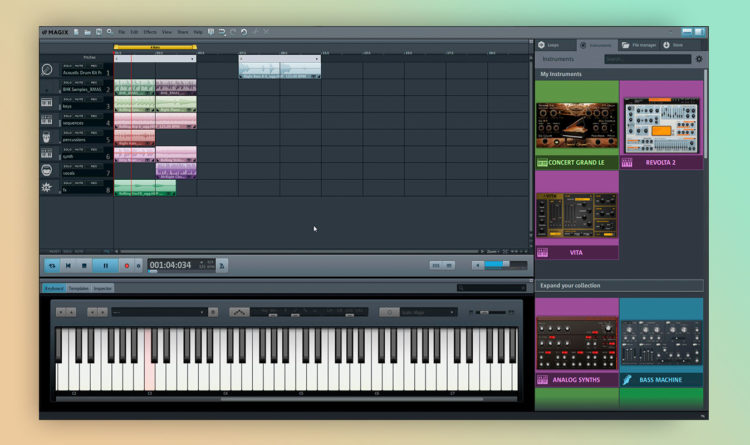Open the scale selection dropdown in keyboard panel
Image resolution: width=750 pixels, height=445 pixels.
point(427,312)
